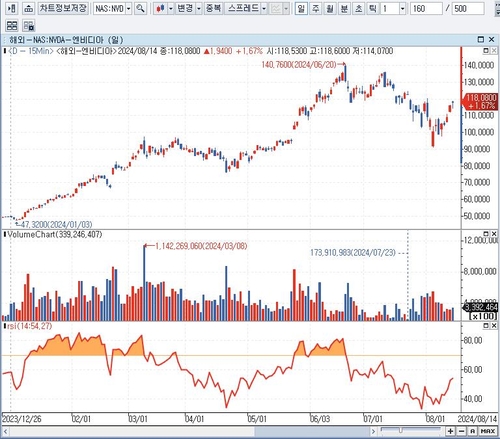The width and height of the screenshot is (500, 439).
Task: Expand the NAS:NVD symbol dropdown arrow
Action: pos(129,8)
